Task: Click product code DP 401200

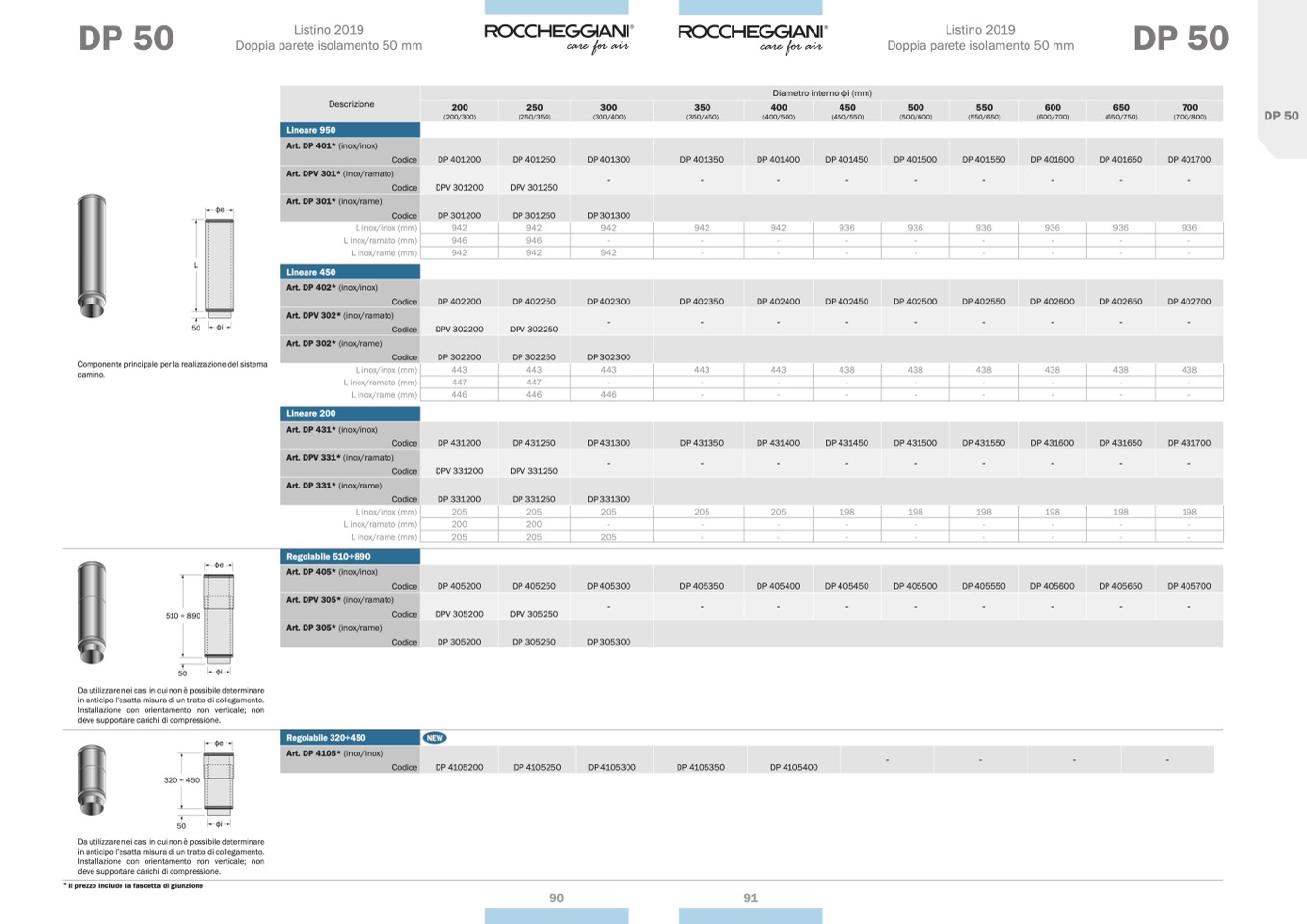Action: click(x=459, y=160)
